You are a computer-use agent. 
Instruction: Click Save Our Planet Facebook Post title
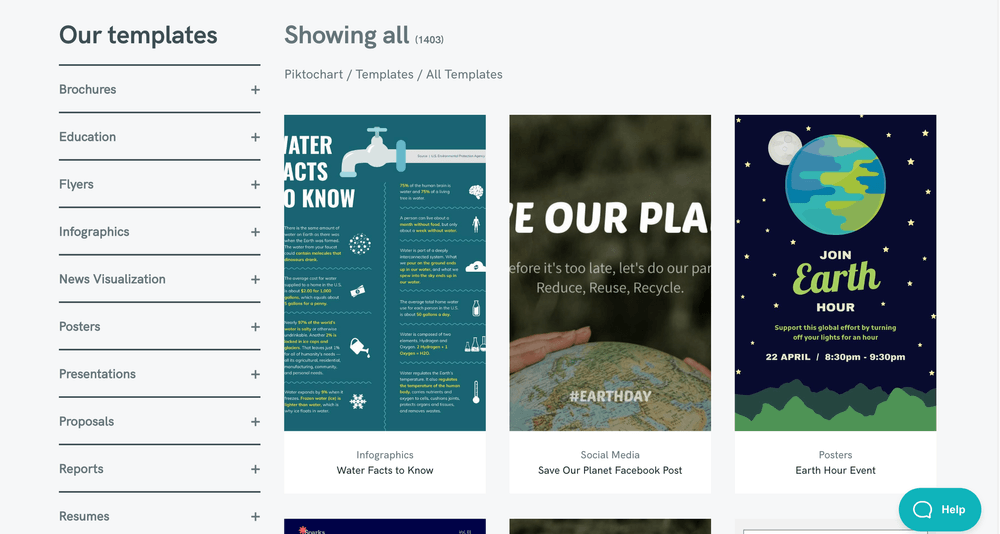pyautogui.click(x=610, y=470)
